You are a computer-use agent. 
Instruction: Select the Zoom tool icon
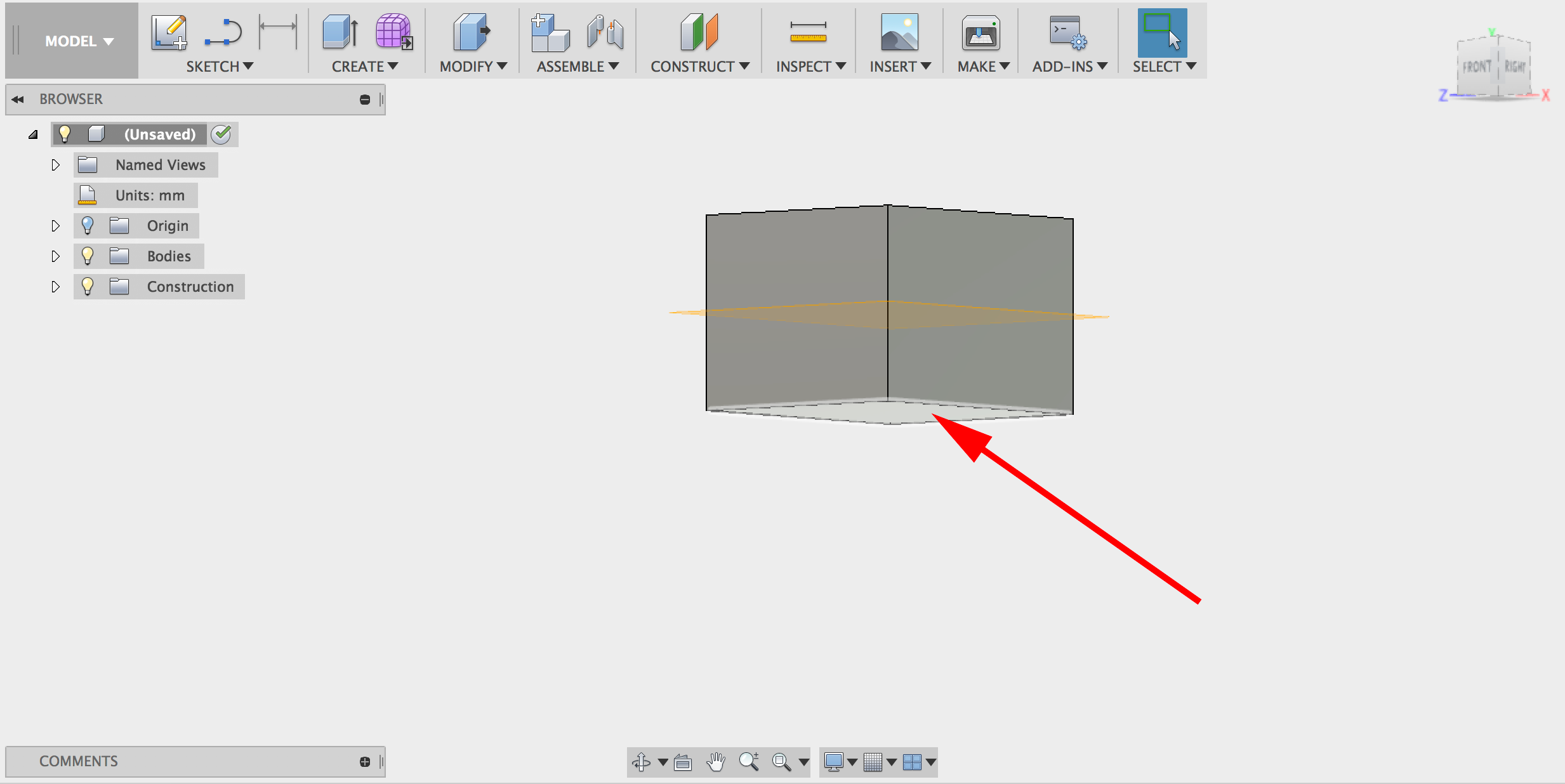pyautogui.click(x=749, y=762)
